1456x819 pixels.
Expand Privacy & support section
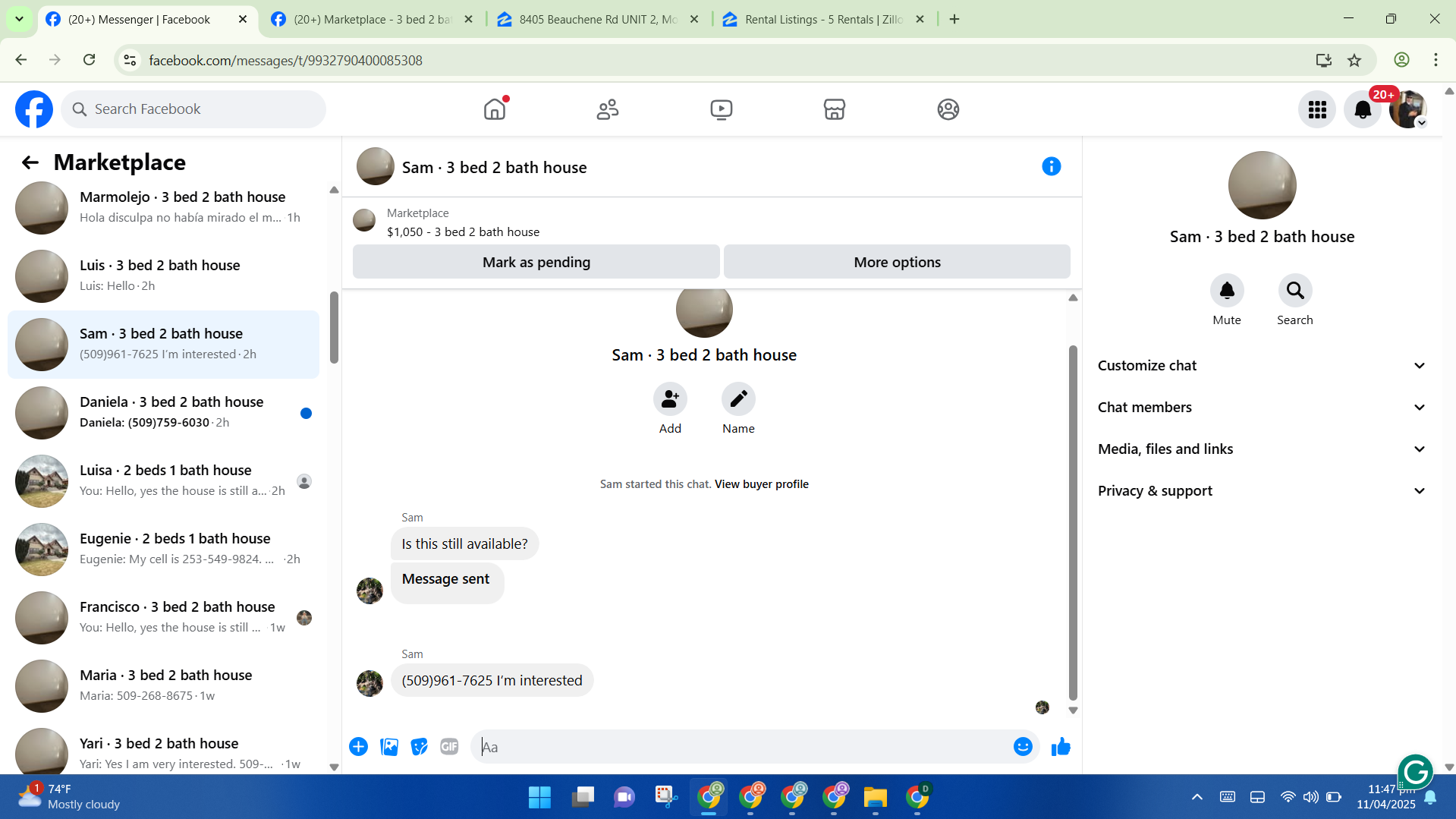1262,491
